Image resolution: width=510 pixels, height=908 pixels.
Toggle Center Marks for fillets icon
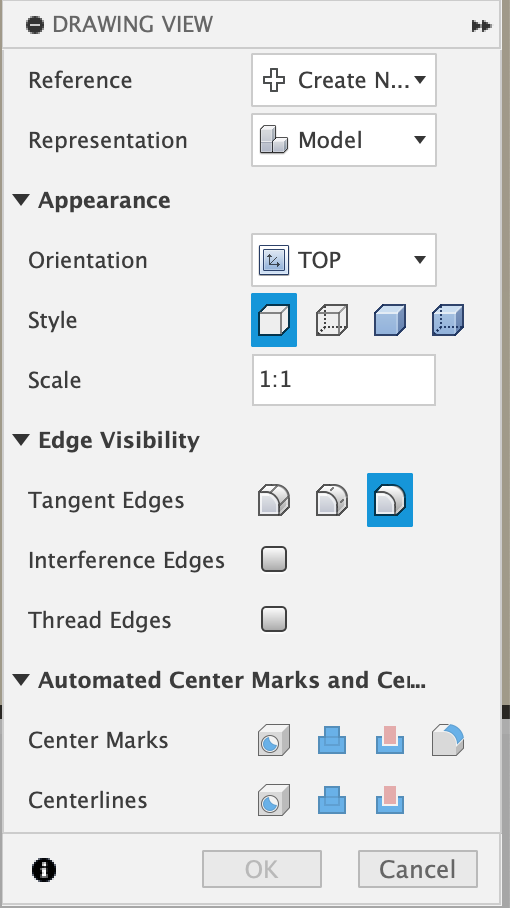(447, 740)
